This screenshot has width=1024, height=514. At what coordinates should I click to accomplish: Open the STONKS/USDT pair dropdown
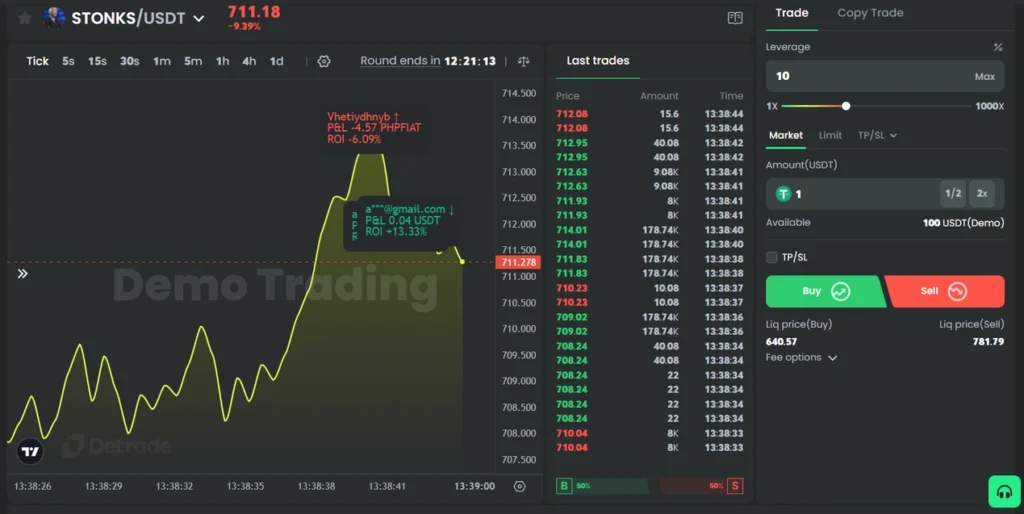[x=199, y=19]
